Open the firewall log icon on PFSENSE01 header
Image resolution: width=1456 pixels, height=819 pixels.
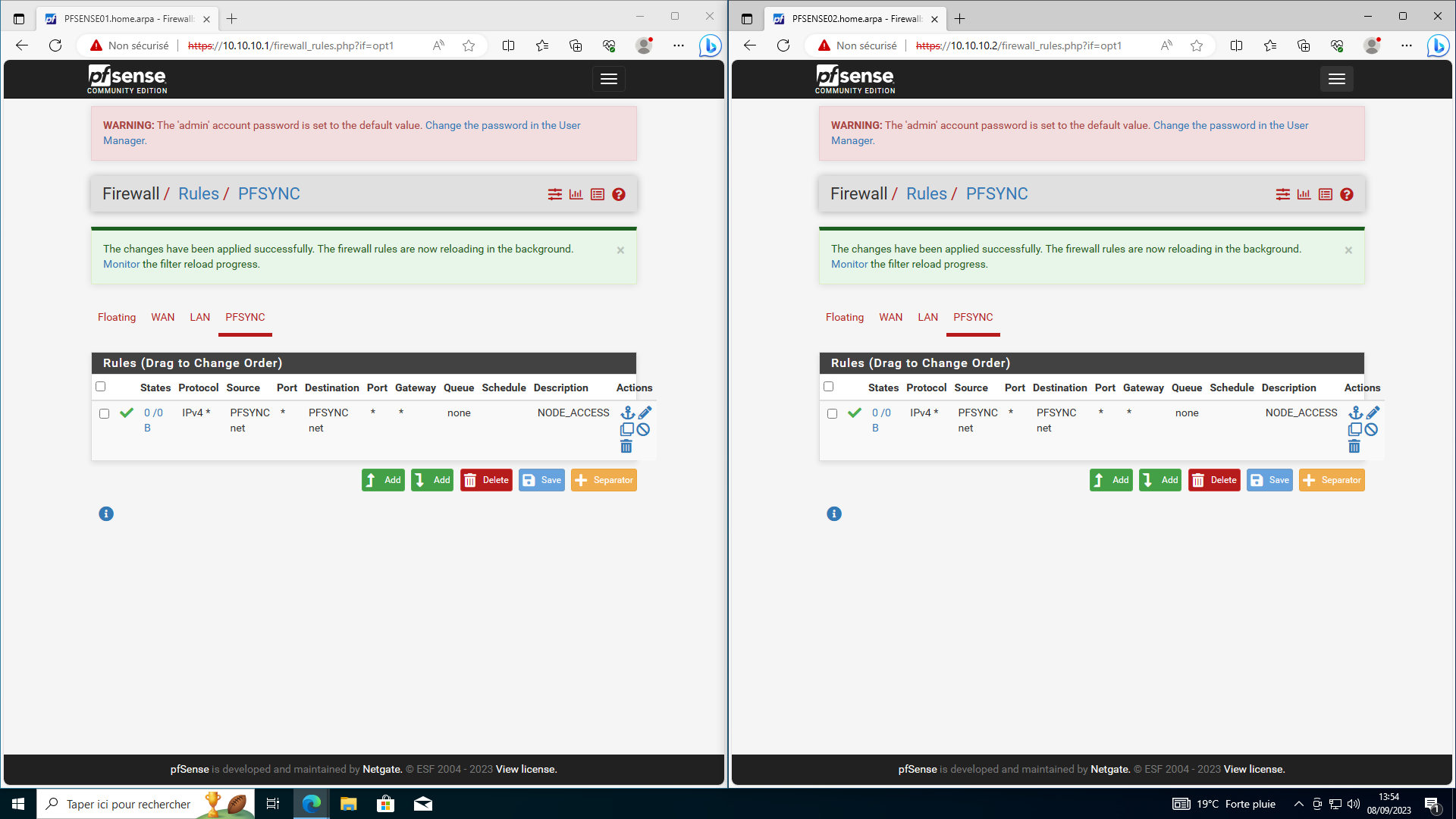point(598,195)
